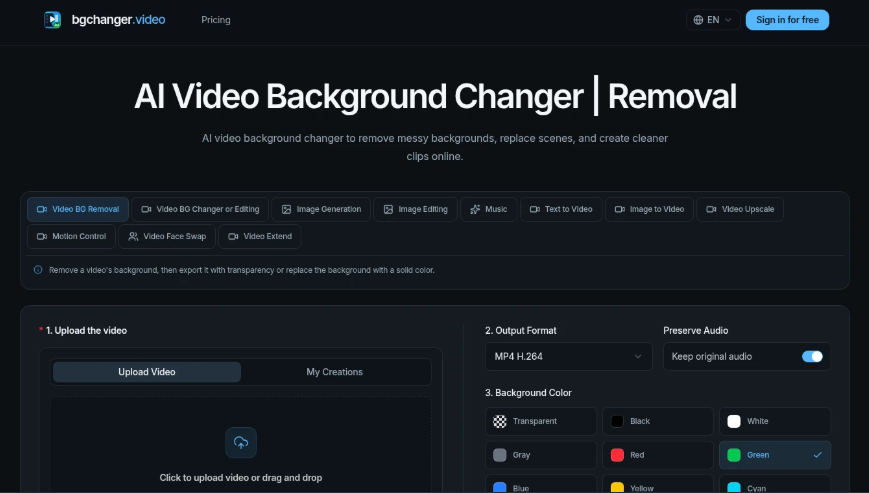This screenshot has height=493, width=869.
Task: Click the globe language icon
Action: coord(698,20)
